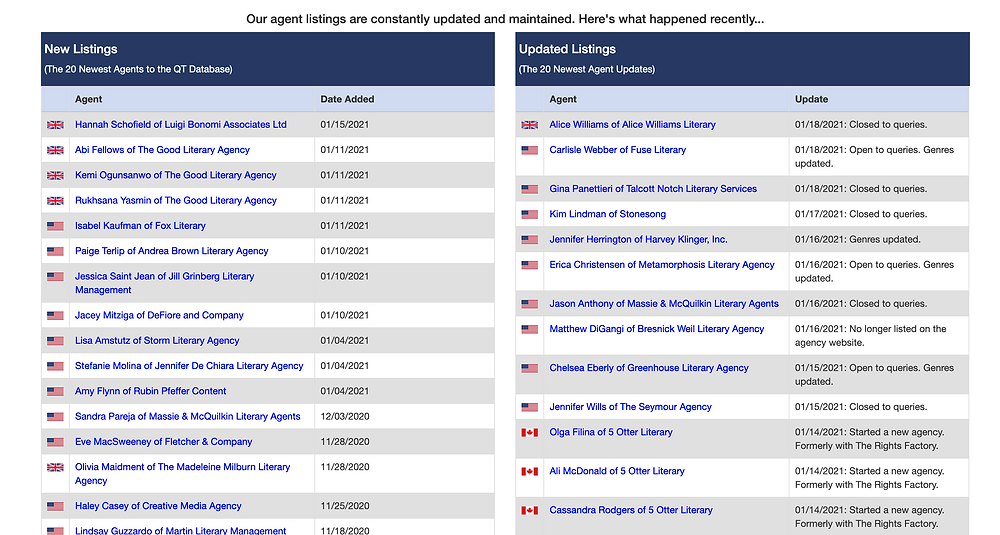1000x535 pixels.
Task: Open Jennifer Herrington of Harvey Klinger, Inc.
Action: click(638, 239)
